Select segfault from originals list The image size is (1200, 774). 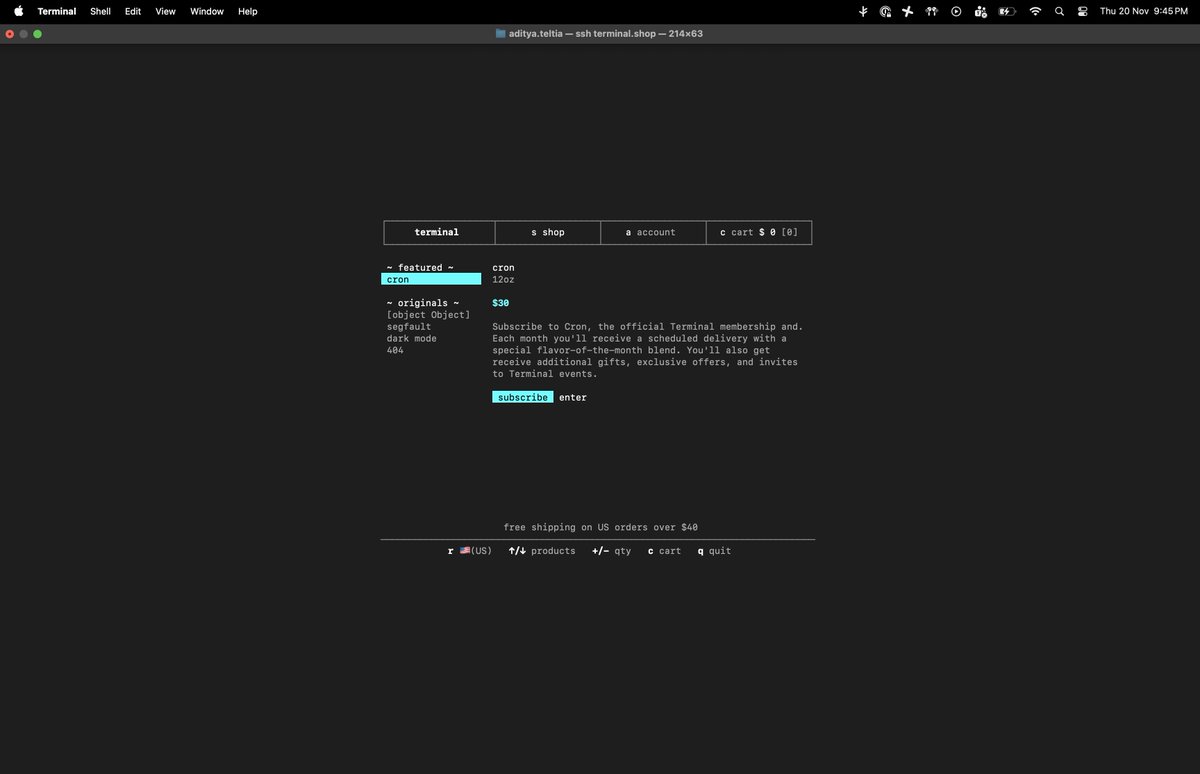(x=408, y=326)
